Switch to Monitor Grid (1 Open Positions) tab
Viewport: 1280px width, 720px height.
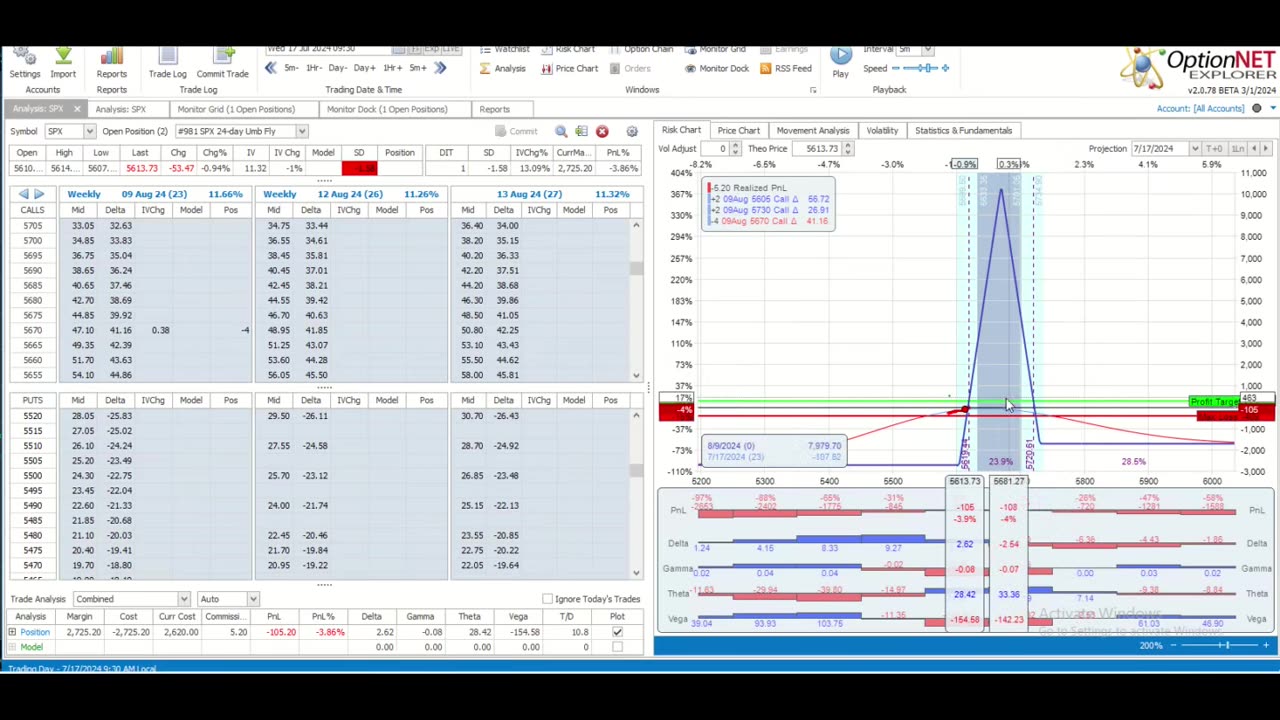click(236, 109)
